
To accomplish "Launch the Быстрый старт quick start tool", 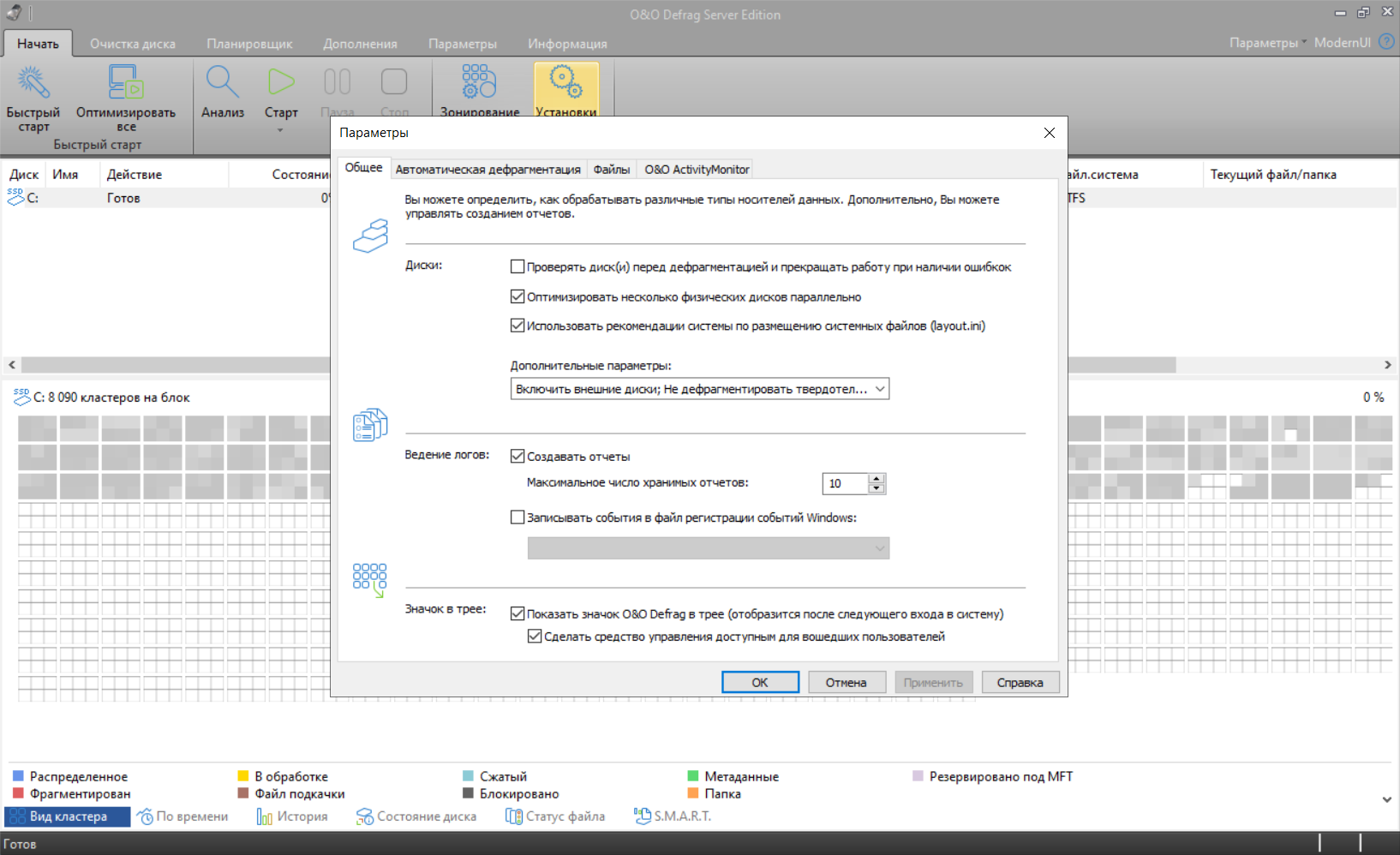I will coord(33,98).
